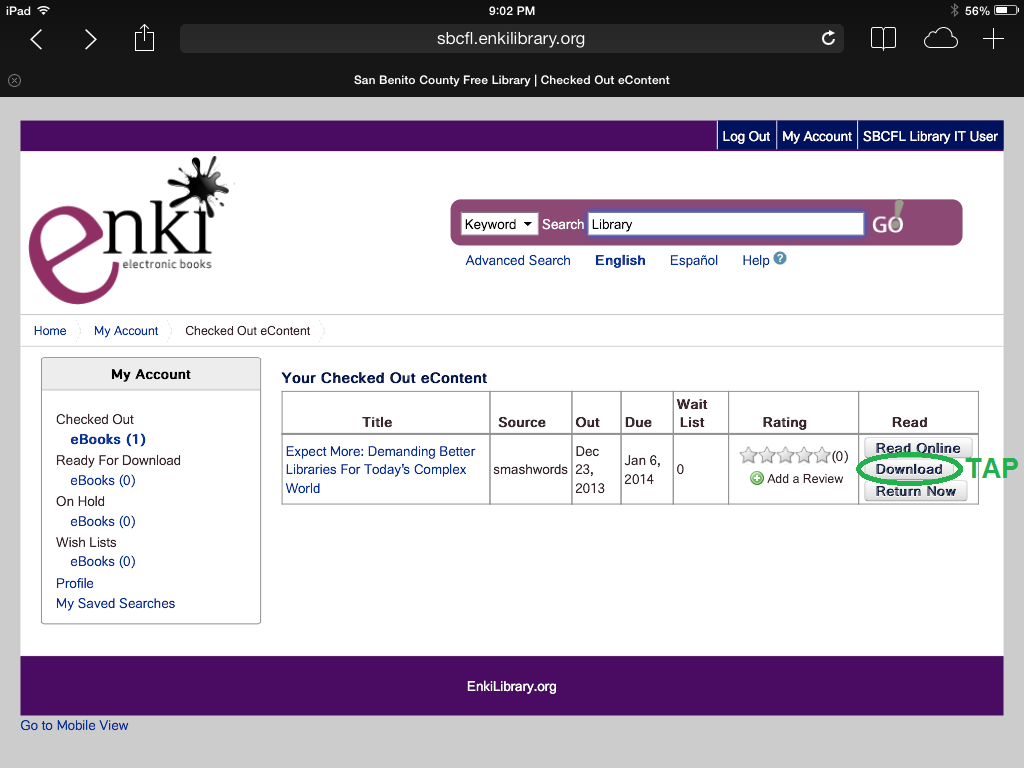Switch language to Español

[x=694, y=261]
